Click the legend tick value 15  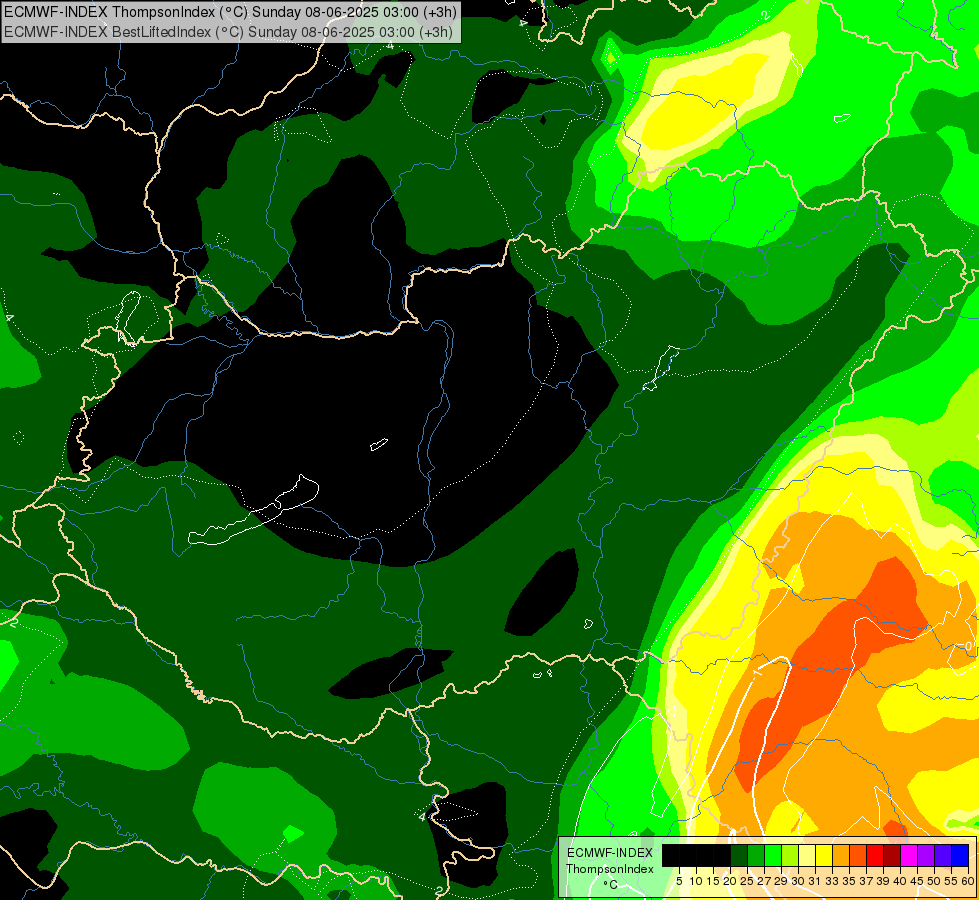coord(714,881)
